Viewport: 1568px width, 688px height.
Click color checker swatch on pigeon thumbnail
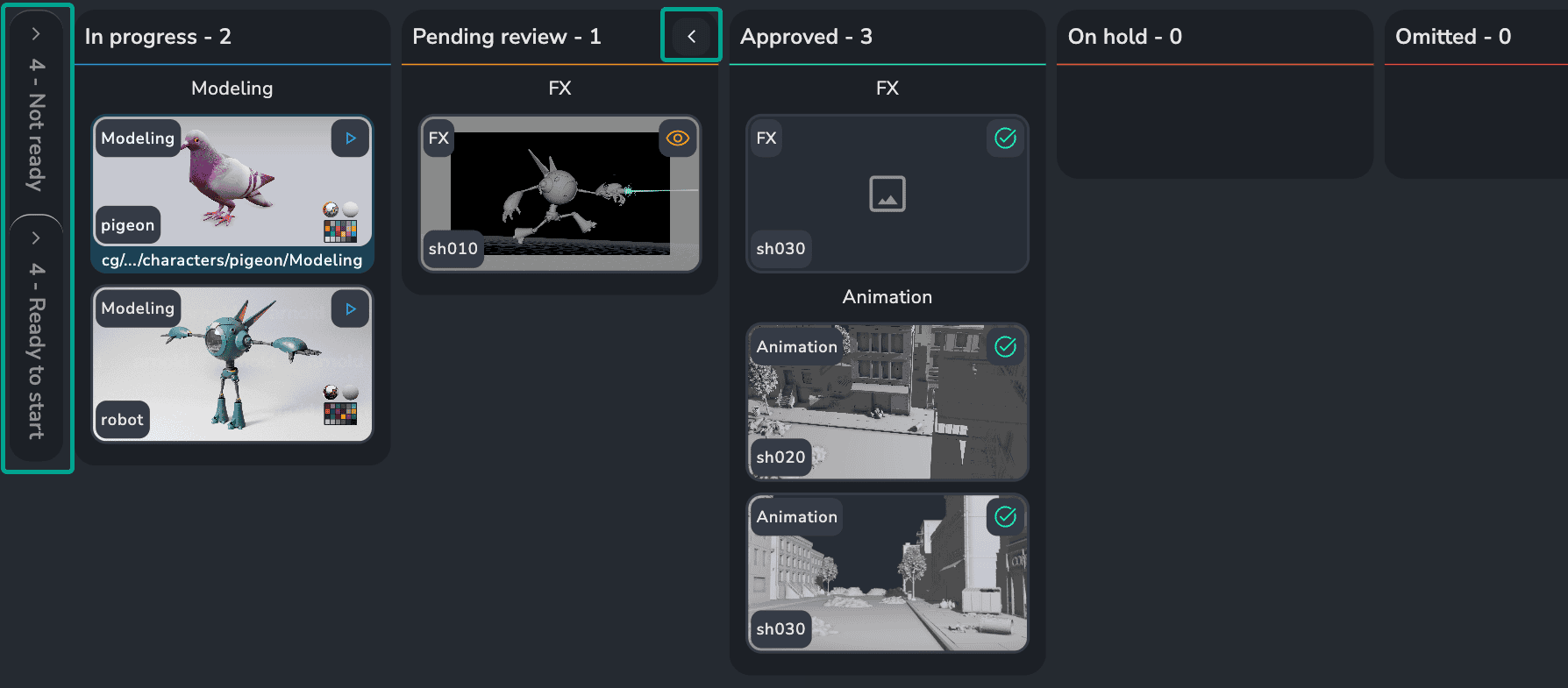click(340, 231)
